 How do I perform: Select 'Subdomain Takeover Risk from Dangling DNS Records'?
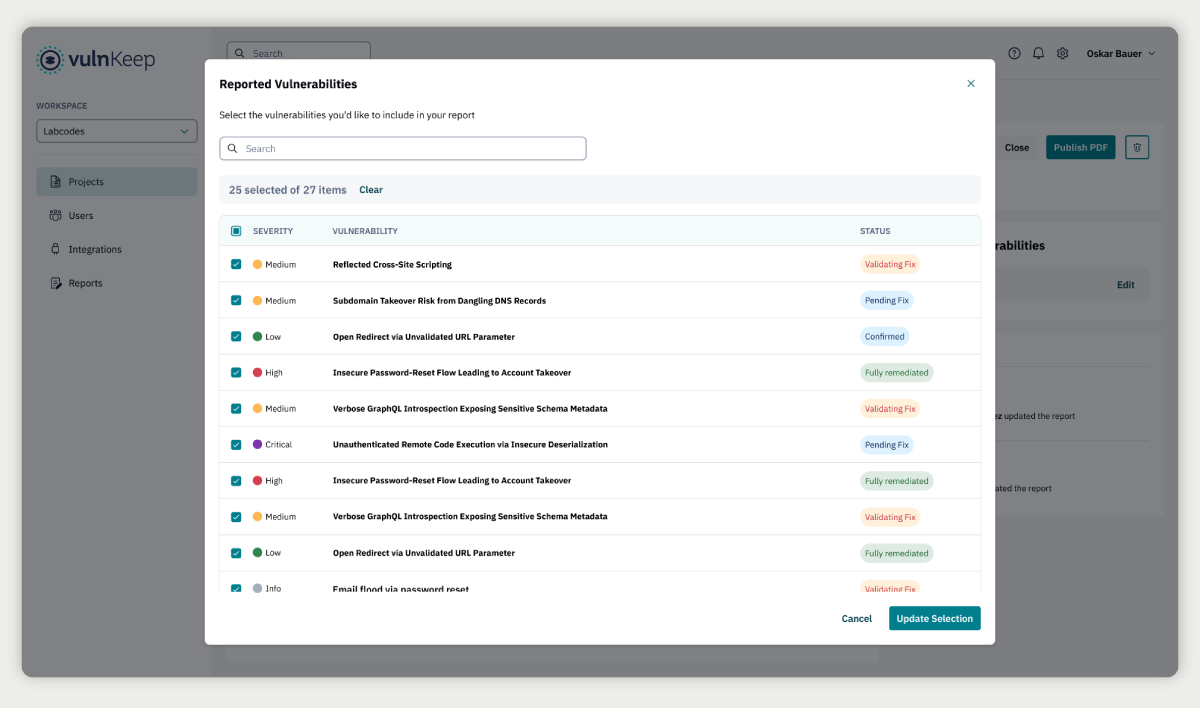[439, 301]
